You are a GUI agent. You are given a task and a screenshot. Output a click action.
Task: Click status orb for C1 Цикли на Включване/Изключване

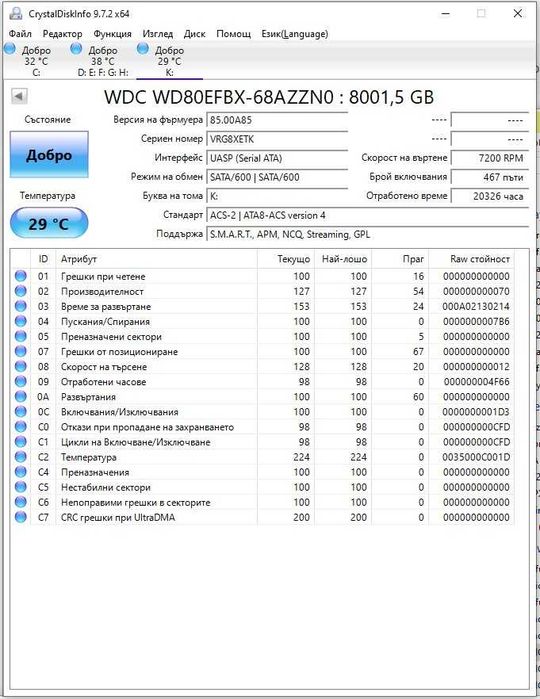click(x=21, y=442)
